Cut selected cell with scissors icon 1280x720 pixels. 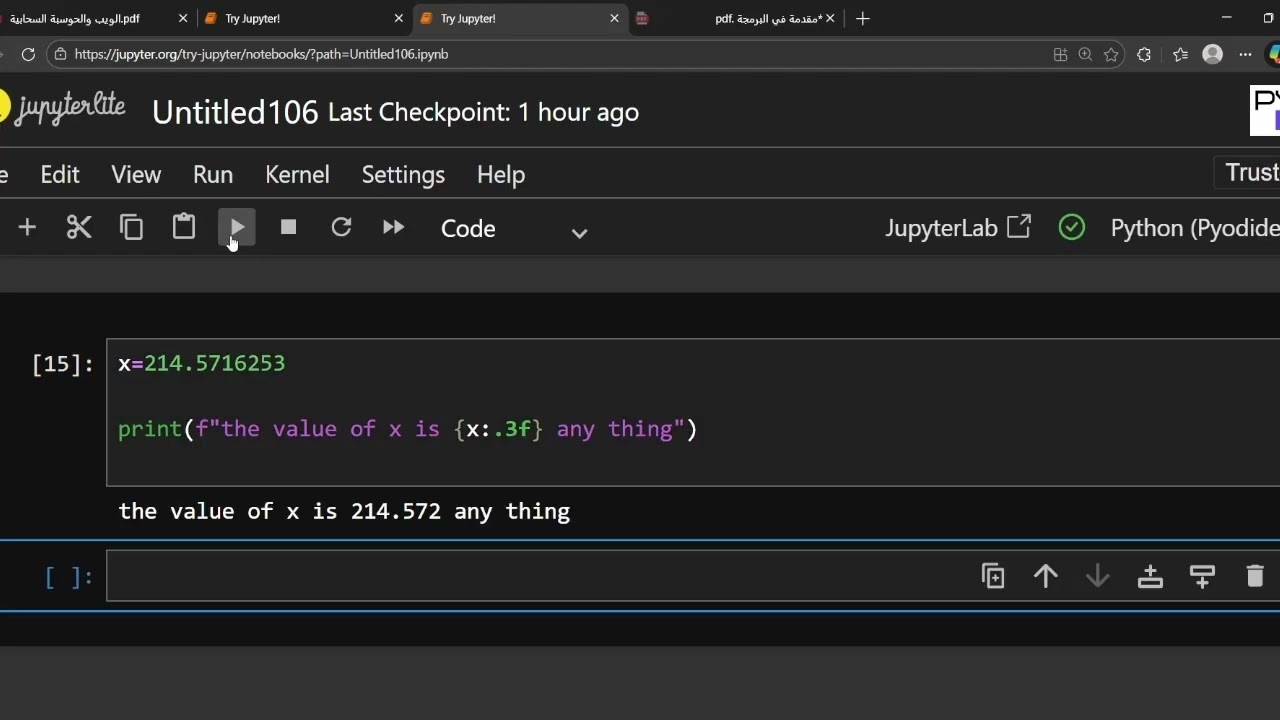(79, 228)
